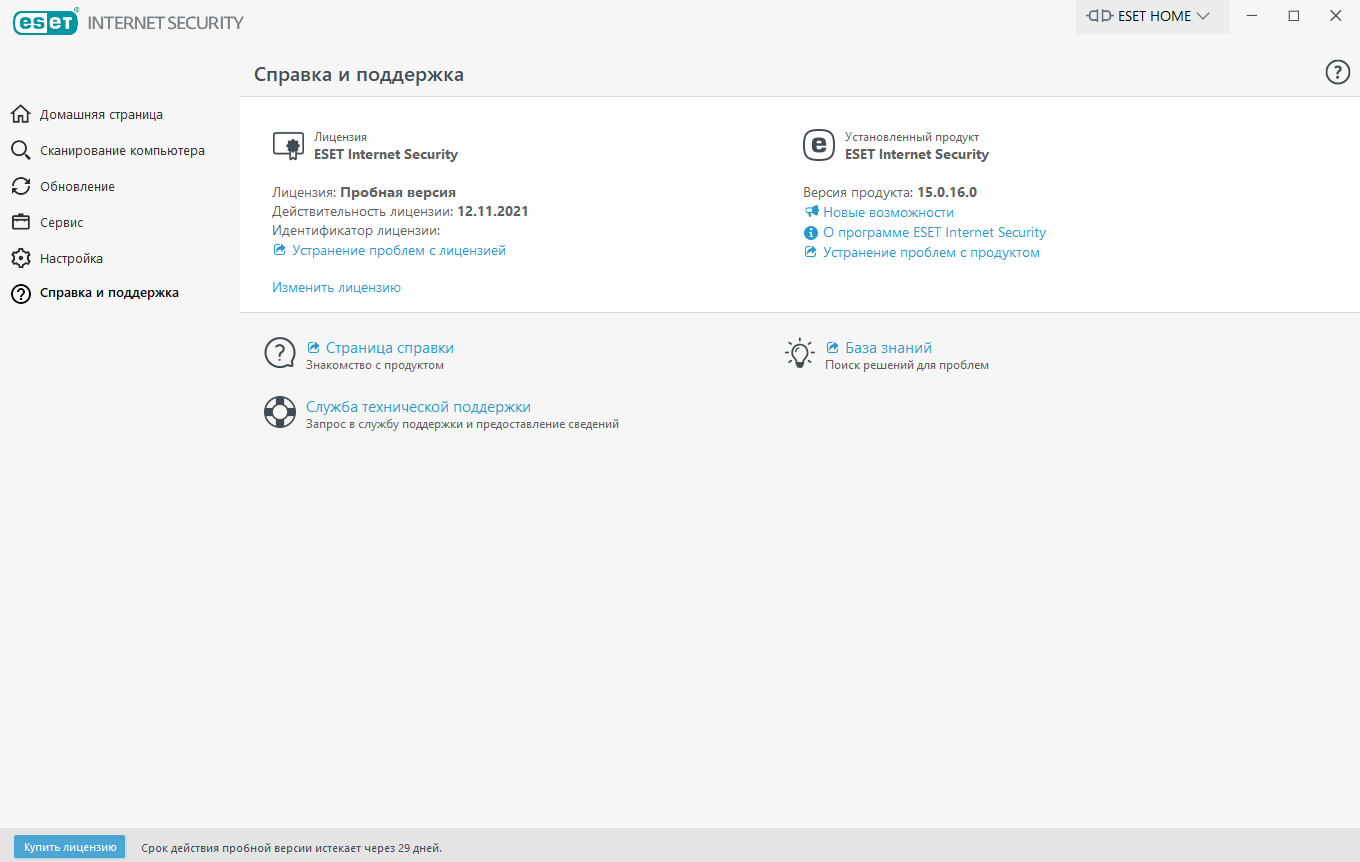Viewport: 1360px width, 862px height.
Task: Open the Обновление section
Action: [77, 186]
